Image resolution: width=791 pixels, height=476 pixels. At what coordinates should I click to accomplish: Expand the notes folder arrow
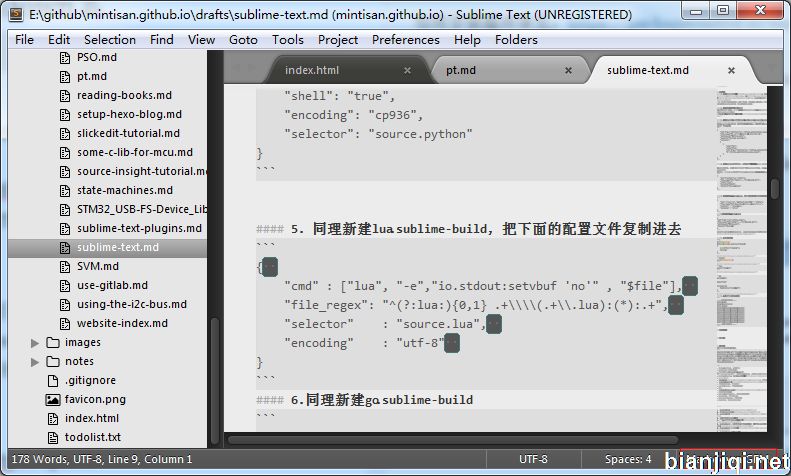click(35, 362)
